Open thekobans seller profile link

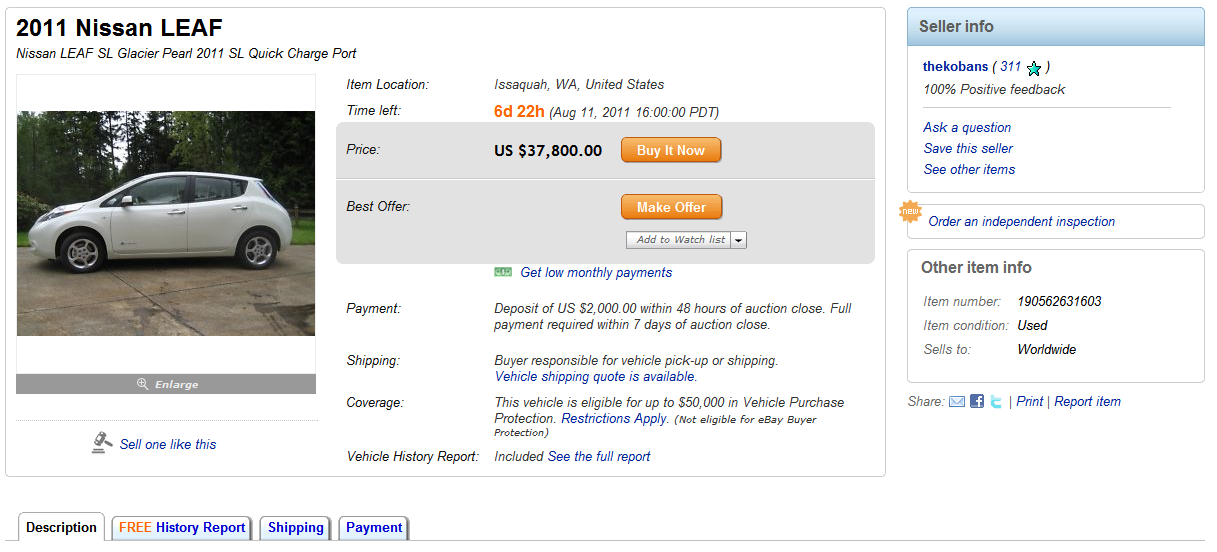point(955,67)
